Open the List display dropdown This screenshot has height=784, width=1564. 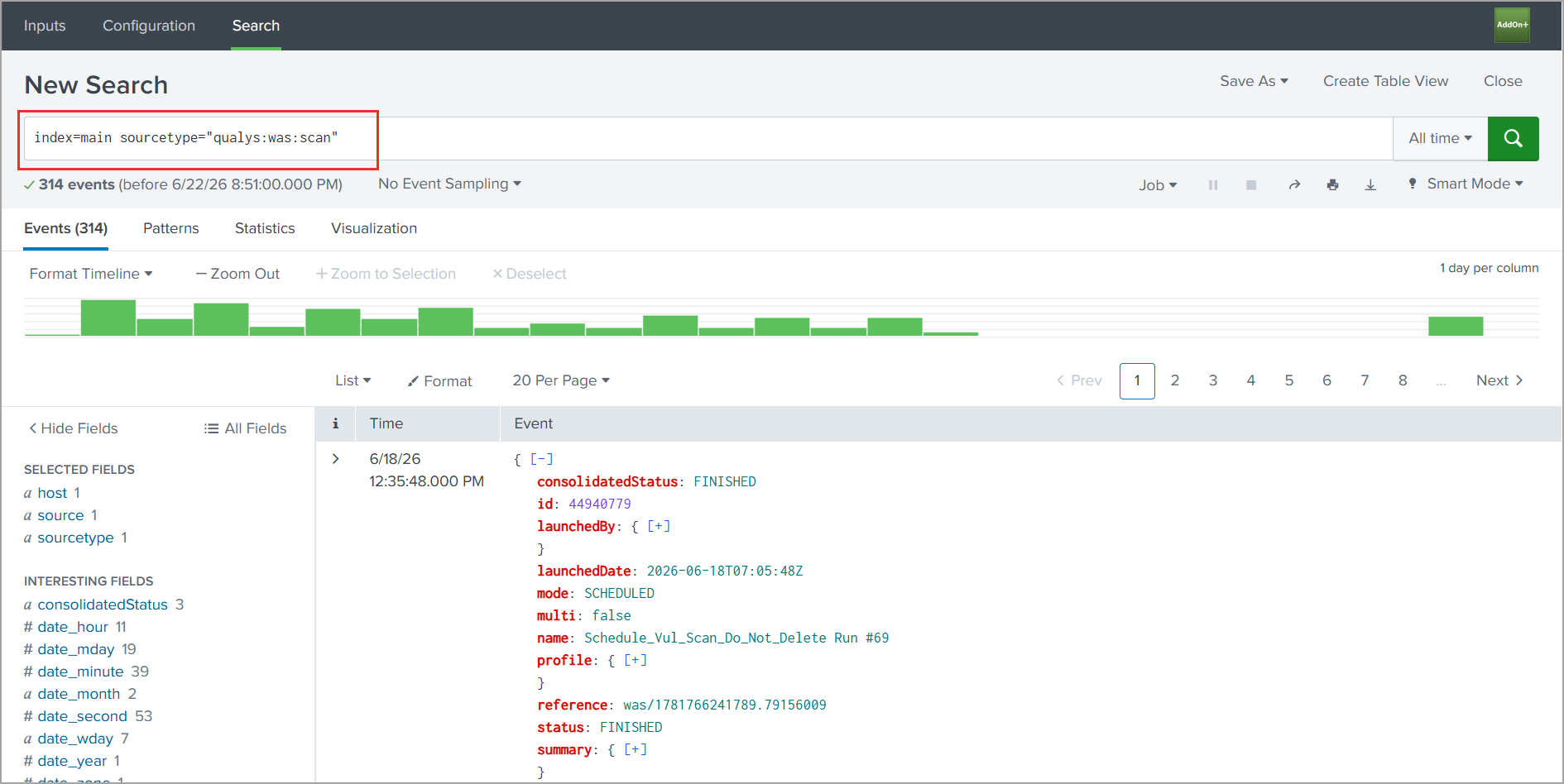coord(353,380)
